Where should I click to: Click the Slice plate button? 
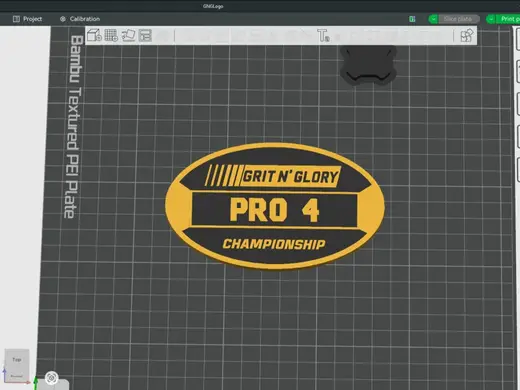click(458, 19)
